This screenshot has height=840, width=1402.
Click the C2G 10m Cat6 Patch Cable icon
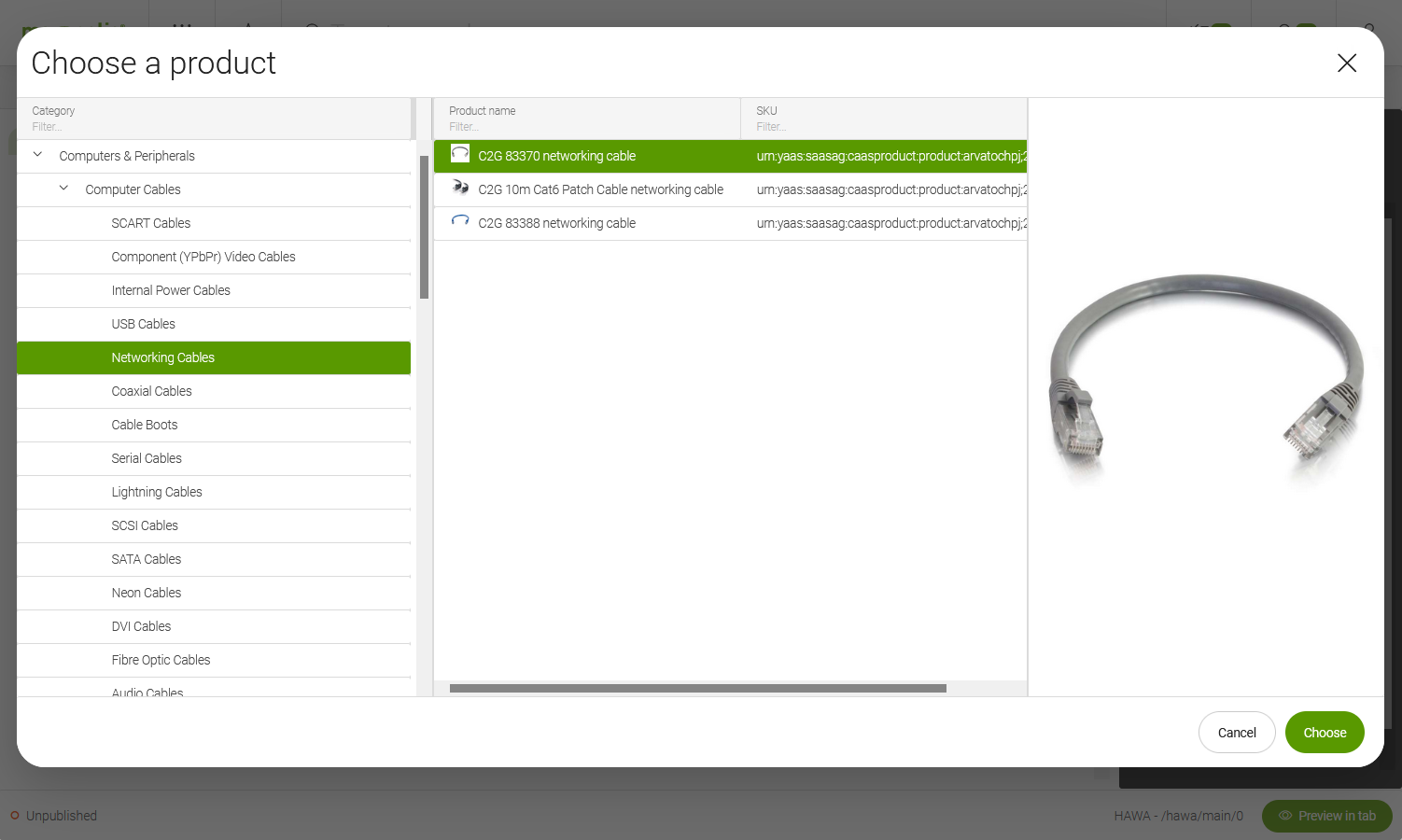[460, 188]
